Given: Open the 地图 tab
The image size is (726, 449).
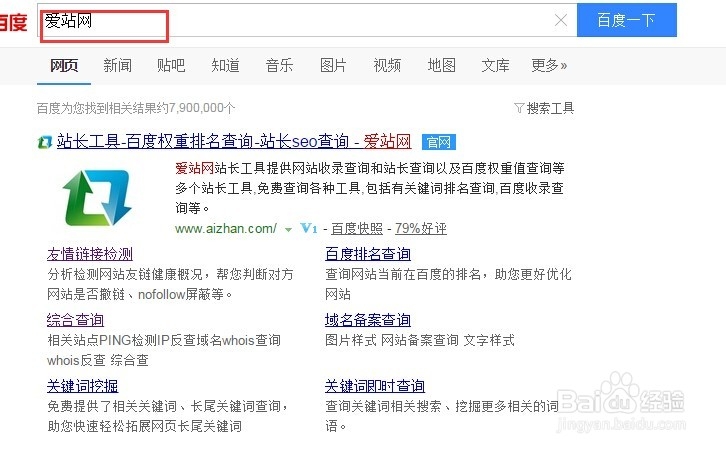Looking at the screenshot, I should coord(441,65).
